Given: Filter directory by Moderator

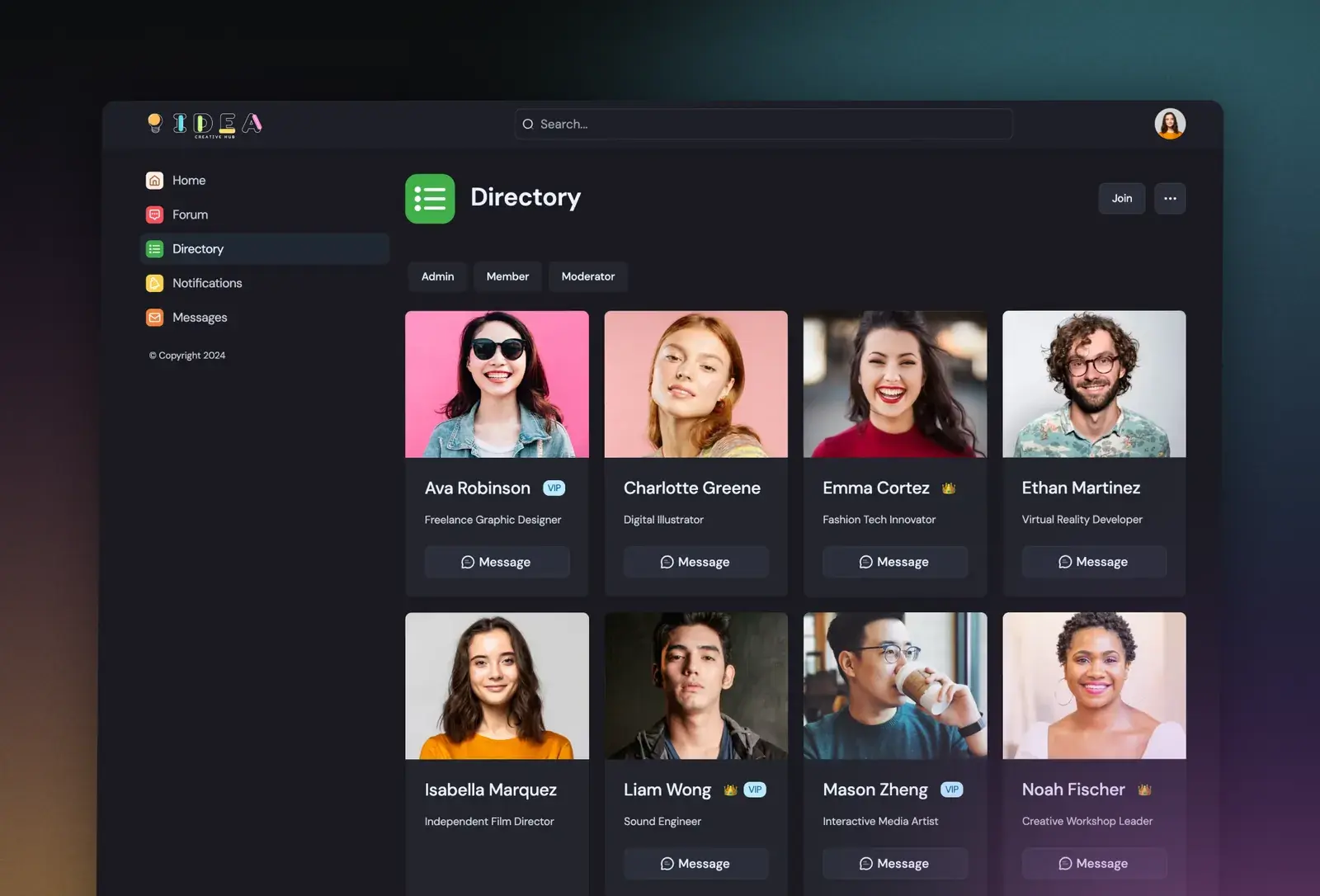Looking at the screenshot, I should pyautogui.click(x=588, y=276).
